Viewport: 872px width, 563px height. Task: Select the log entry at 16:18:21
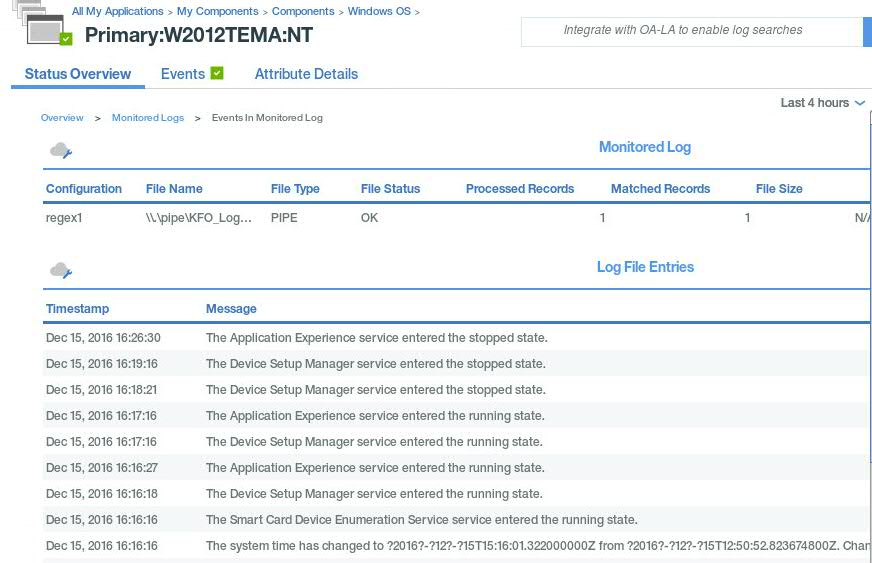click(456, 390)
